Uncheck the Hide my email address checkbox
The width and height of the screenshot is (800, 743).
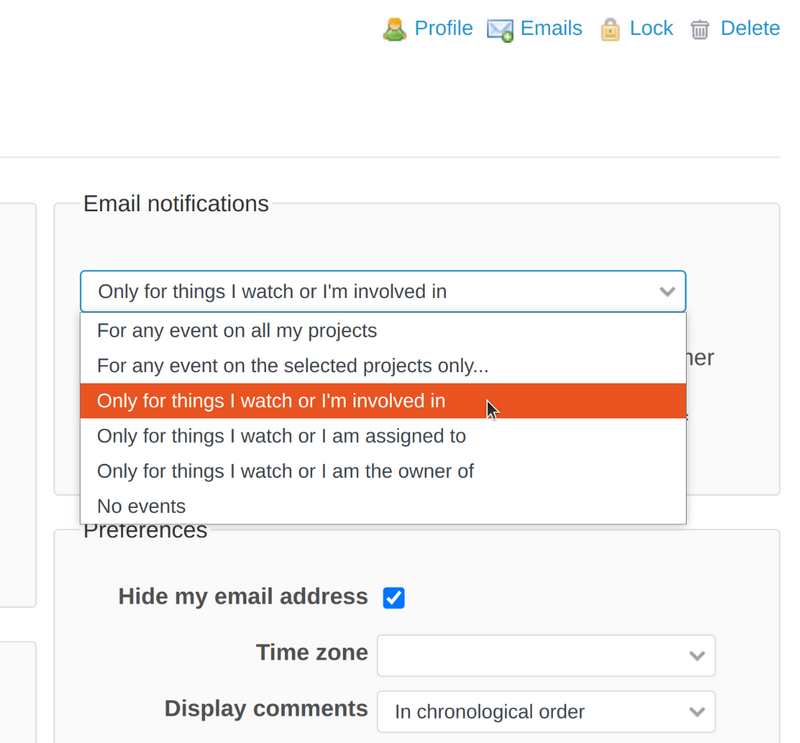click(x=394, y=597)
